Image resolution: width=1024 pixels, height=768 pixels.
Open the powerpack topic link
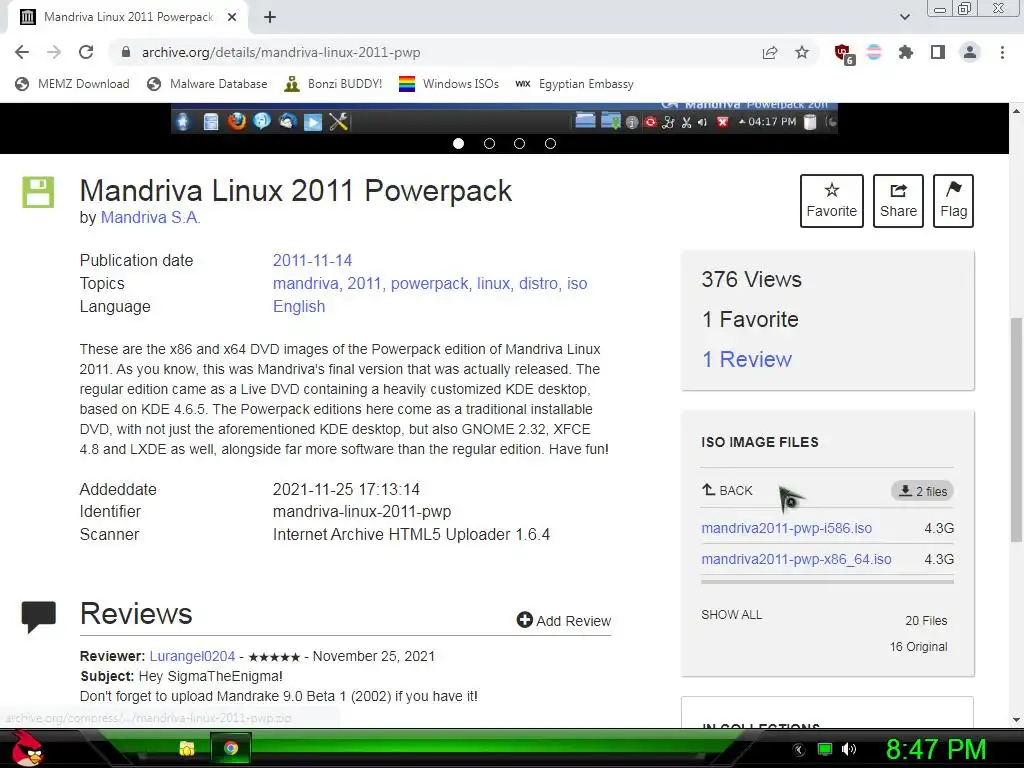click(x=429, y=283)
